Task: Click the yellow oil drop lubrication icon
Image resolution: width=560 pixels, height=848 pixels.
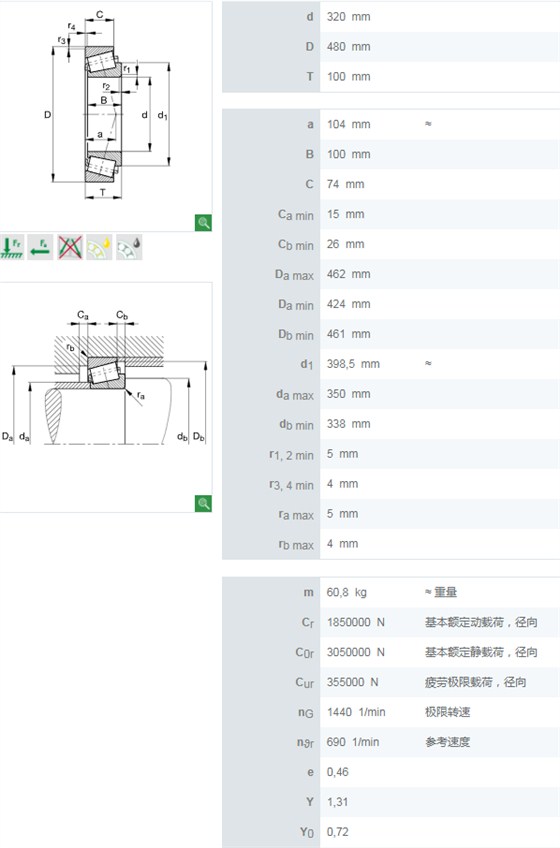Action: pyautogui.click(x=99, y=248)
